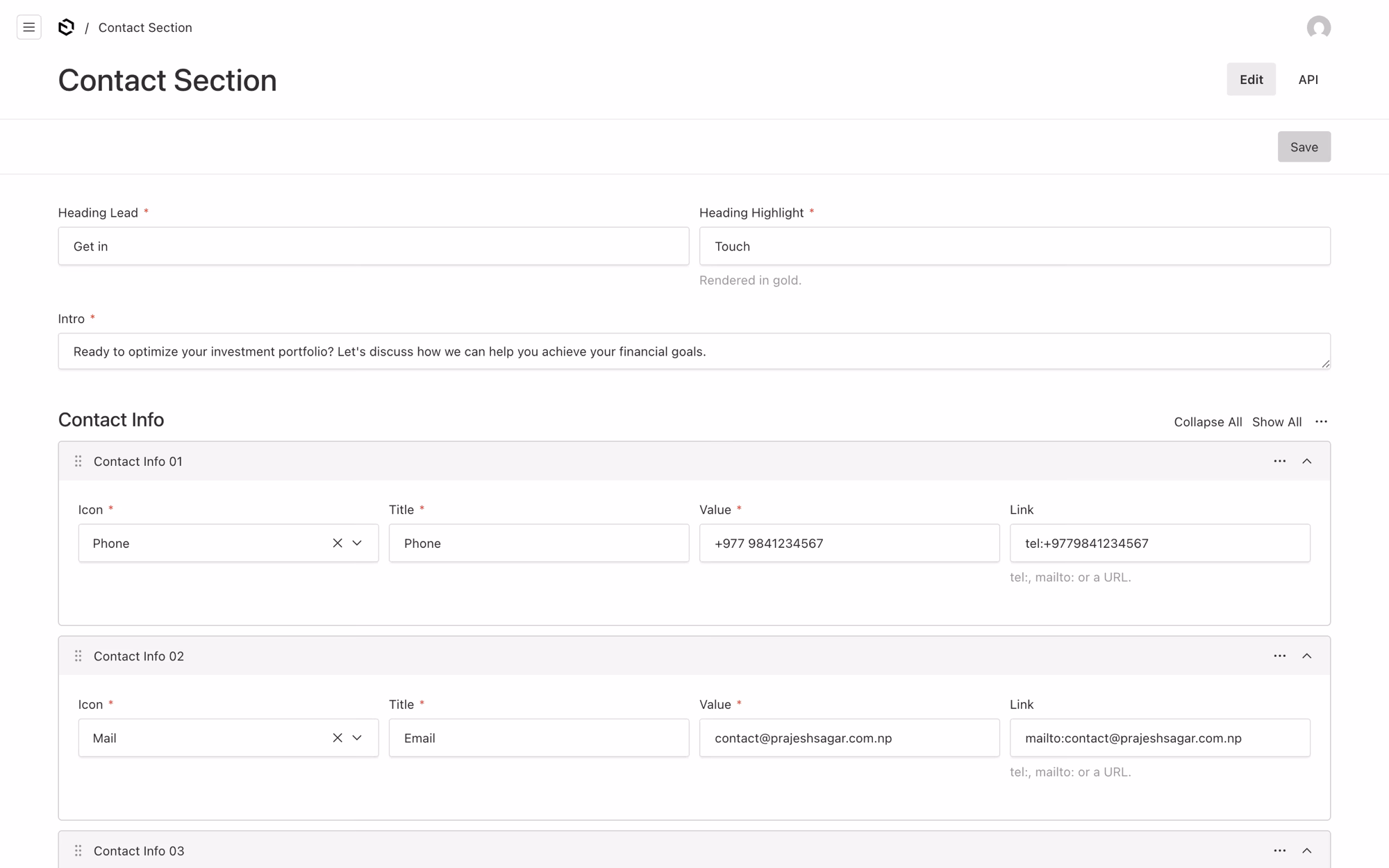The height and width of the screenshot is (868, 1389).
Task: Edit Title field containing Email
Action: click(539, 737)
